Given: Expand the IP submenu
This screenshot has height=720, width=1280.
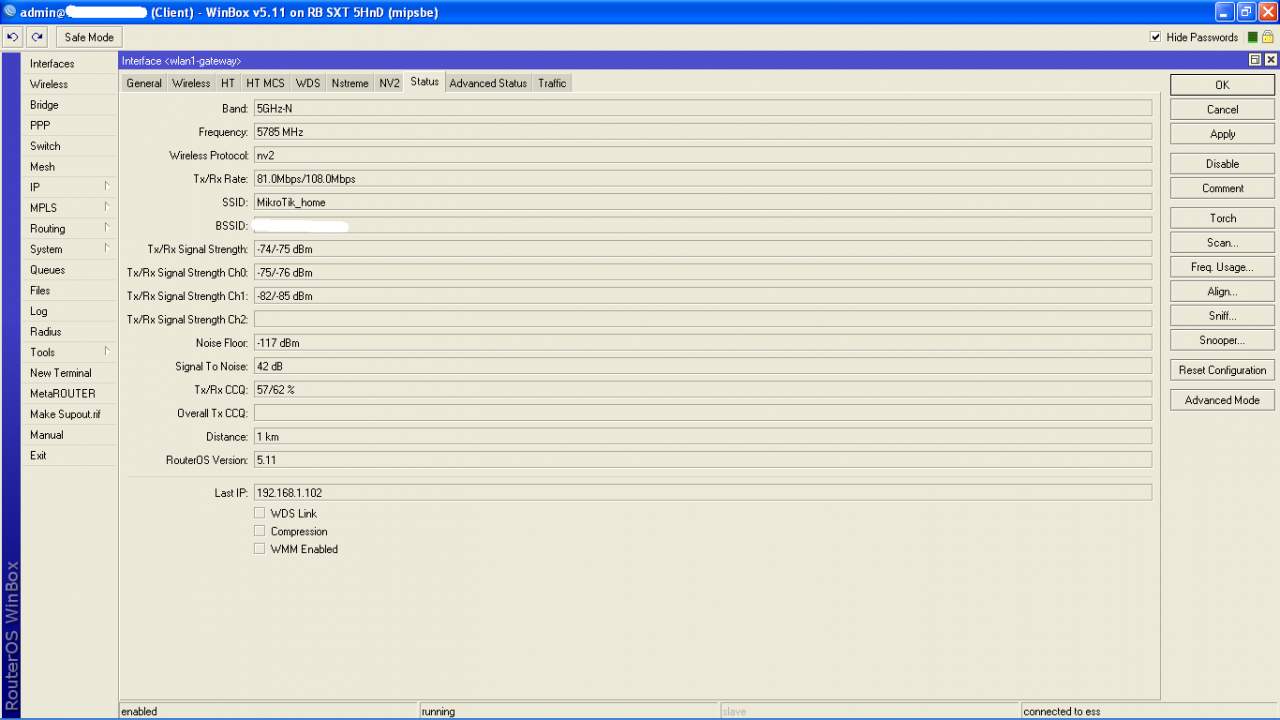Looking at the screenshot, I should (x=70, y=187).
